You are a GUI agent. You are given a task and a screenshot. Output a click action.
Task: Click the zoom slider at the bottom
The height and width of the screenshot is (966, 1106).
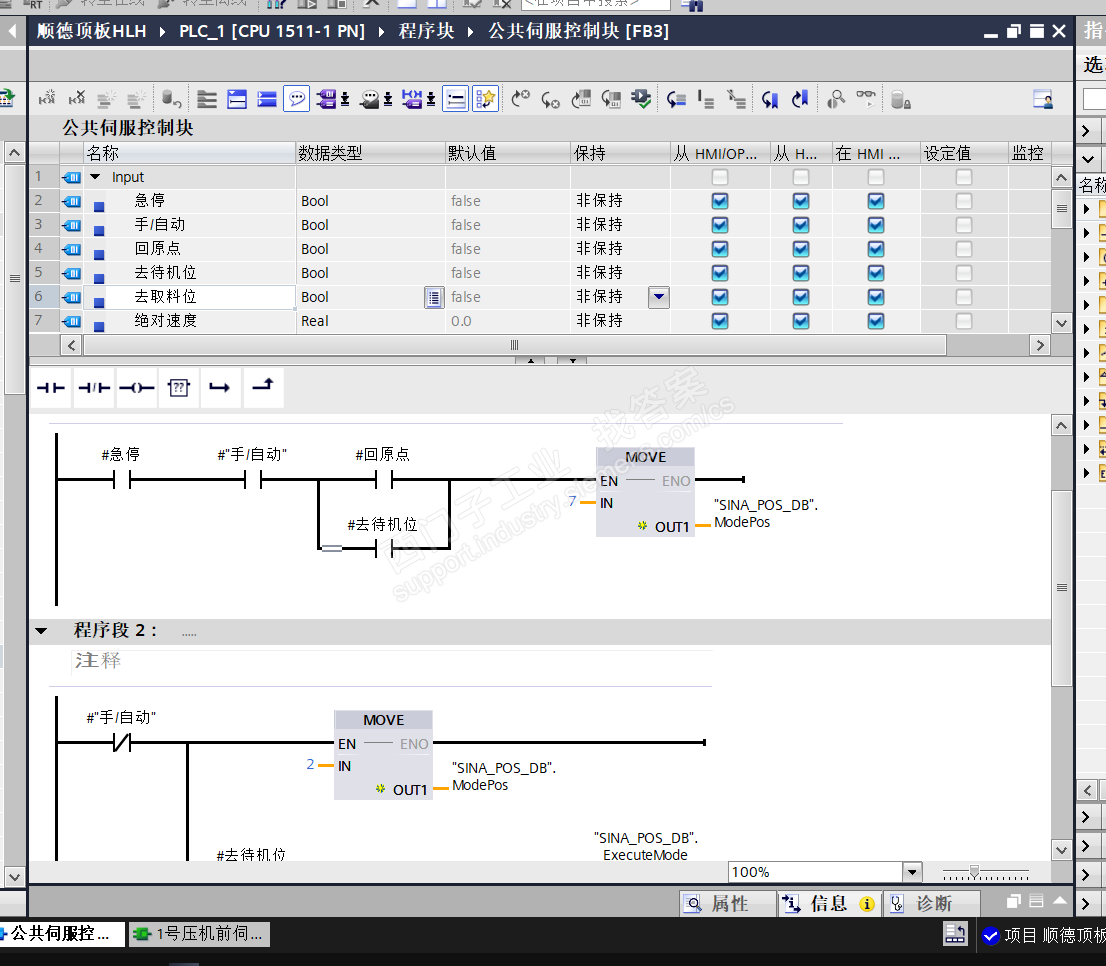click(x=974, y=872)
